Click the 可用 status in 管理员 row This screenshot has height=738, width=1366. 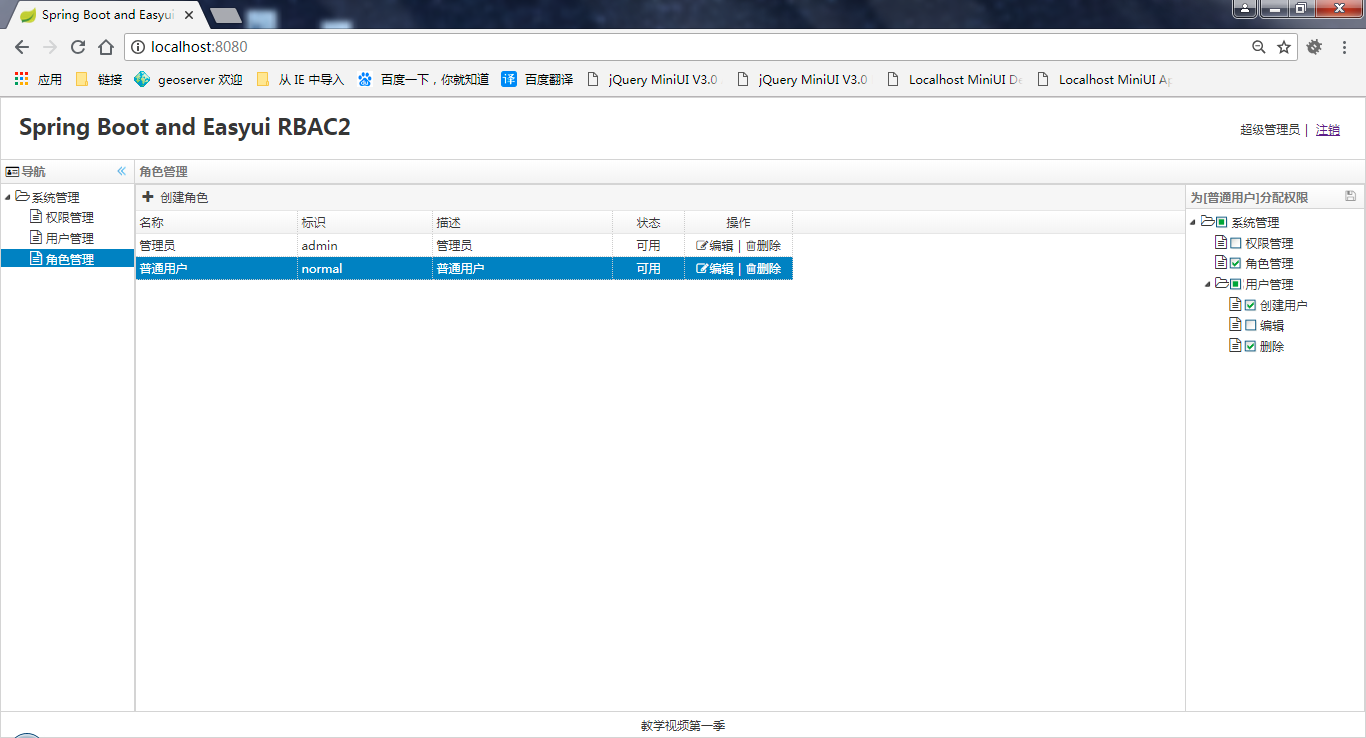point(649,245)
